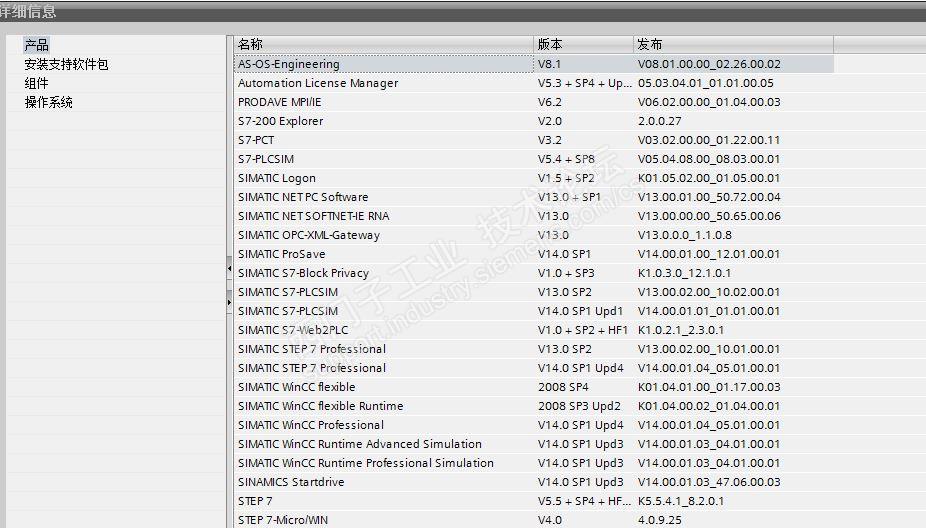This screenshot has width=926, height=528.
Task: Select SIMATIC ProSave row
Action: [534, 254]
